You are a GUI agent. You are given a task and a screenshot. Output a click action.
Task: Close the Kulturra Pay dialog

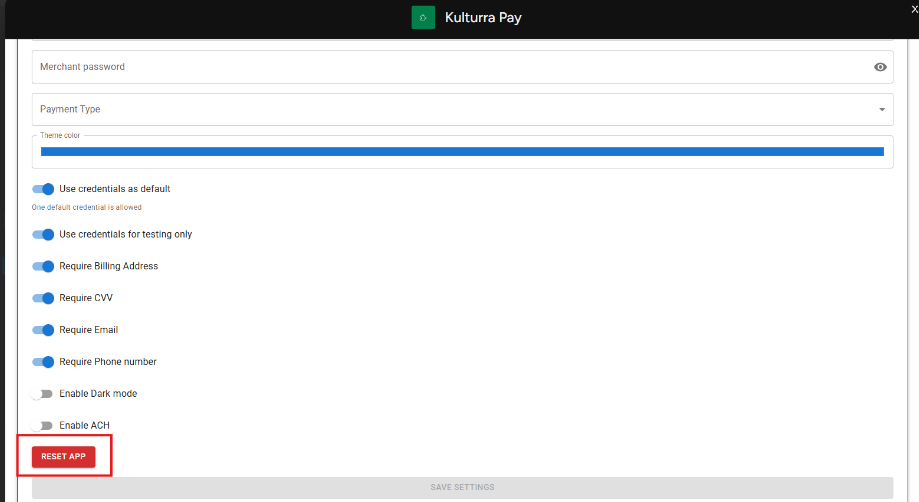click(x=914, y=9)
